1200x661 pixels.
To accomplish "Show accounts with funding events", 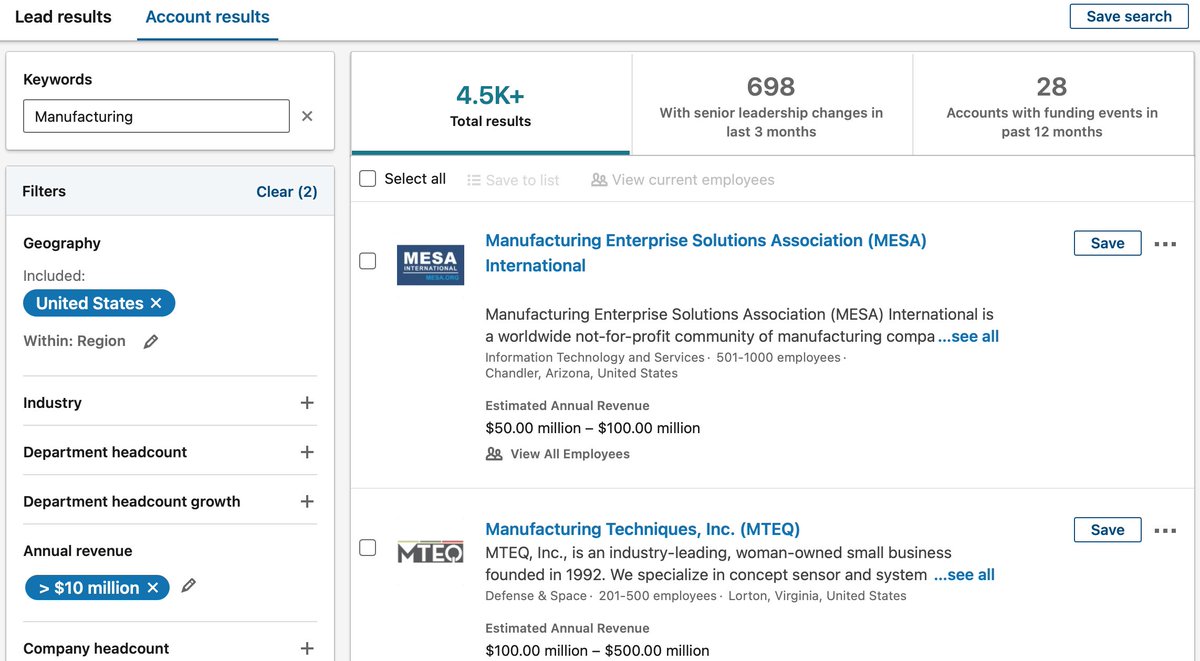I will coord(1052,104).
